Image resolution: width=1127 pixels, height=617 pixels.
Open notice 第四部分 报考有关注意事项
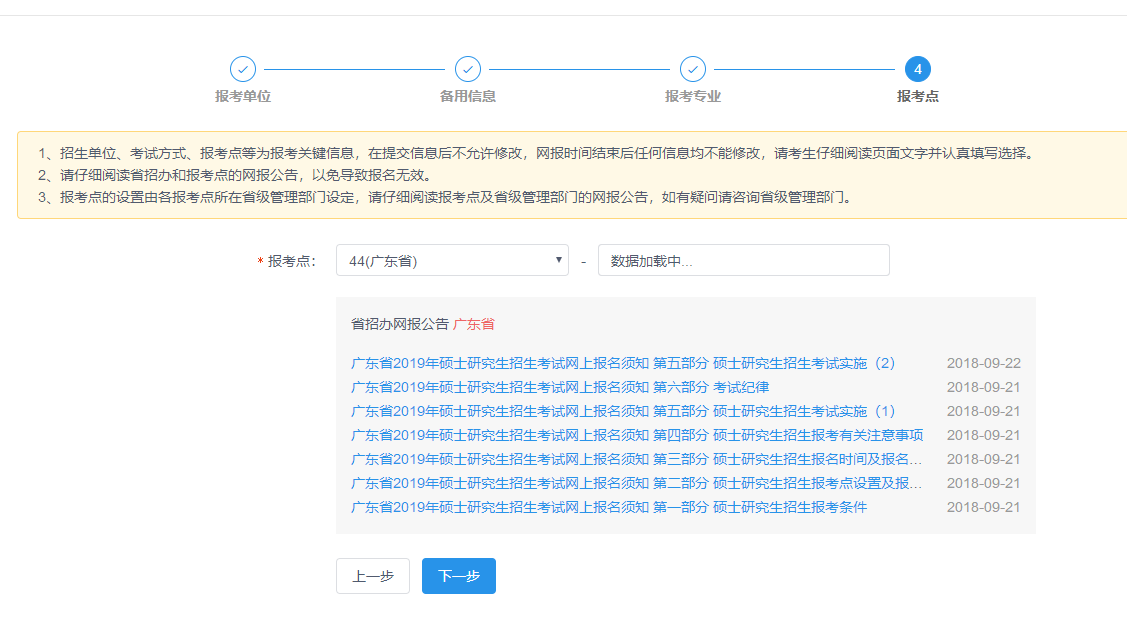click(x=637, y=435)
